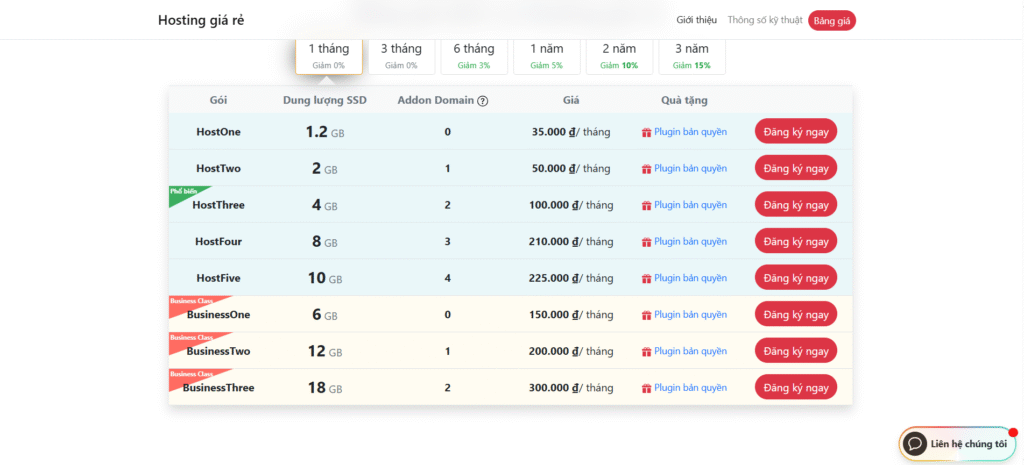Choose the 6 tháng billing period
The width and height of the screenshot is (1024, 465).
474,55
